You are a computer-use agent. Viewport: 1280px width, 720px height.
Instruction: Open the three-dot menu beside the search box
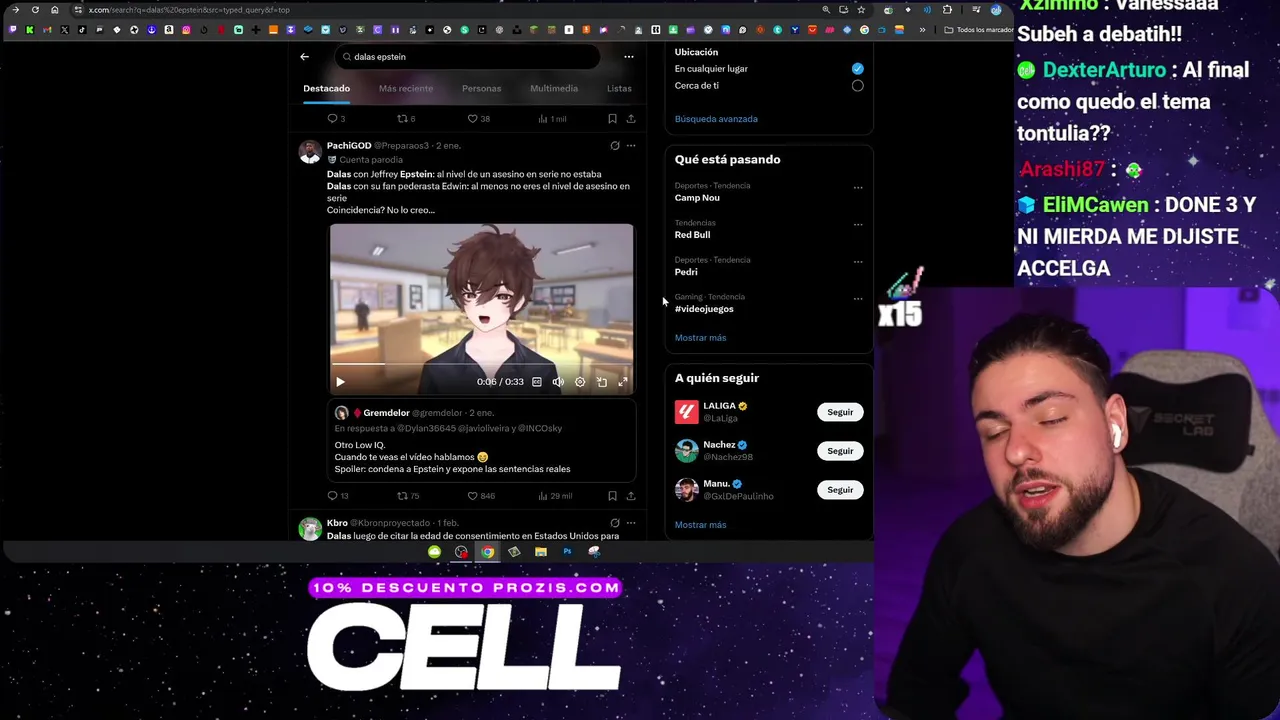[628, 57]
